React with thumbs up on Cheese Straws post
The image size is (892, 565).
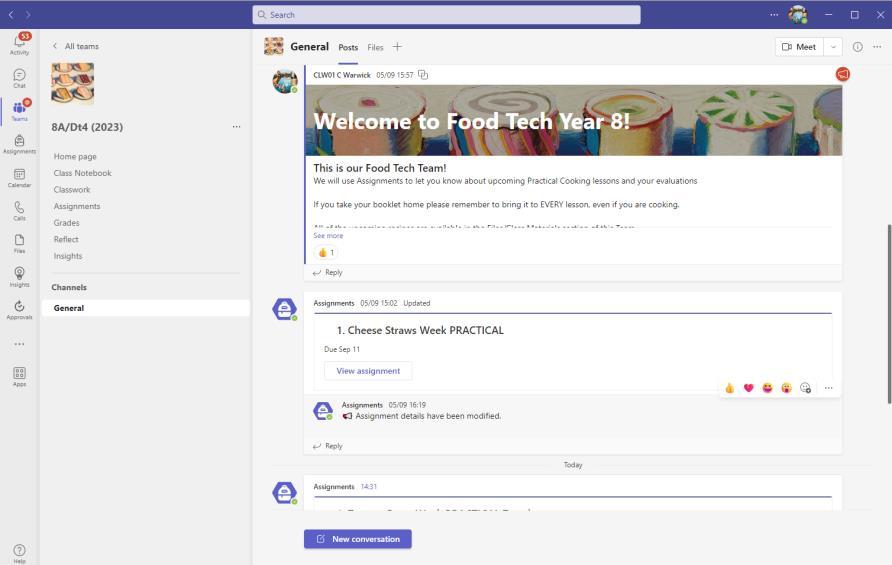tap(729, 388)
